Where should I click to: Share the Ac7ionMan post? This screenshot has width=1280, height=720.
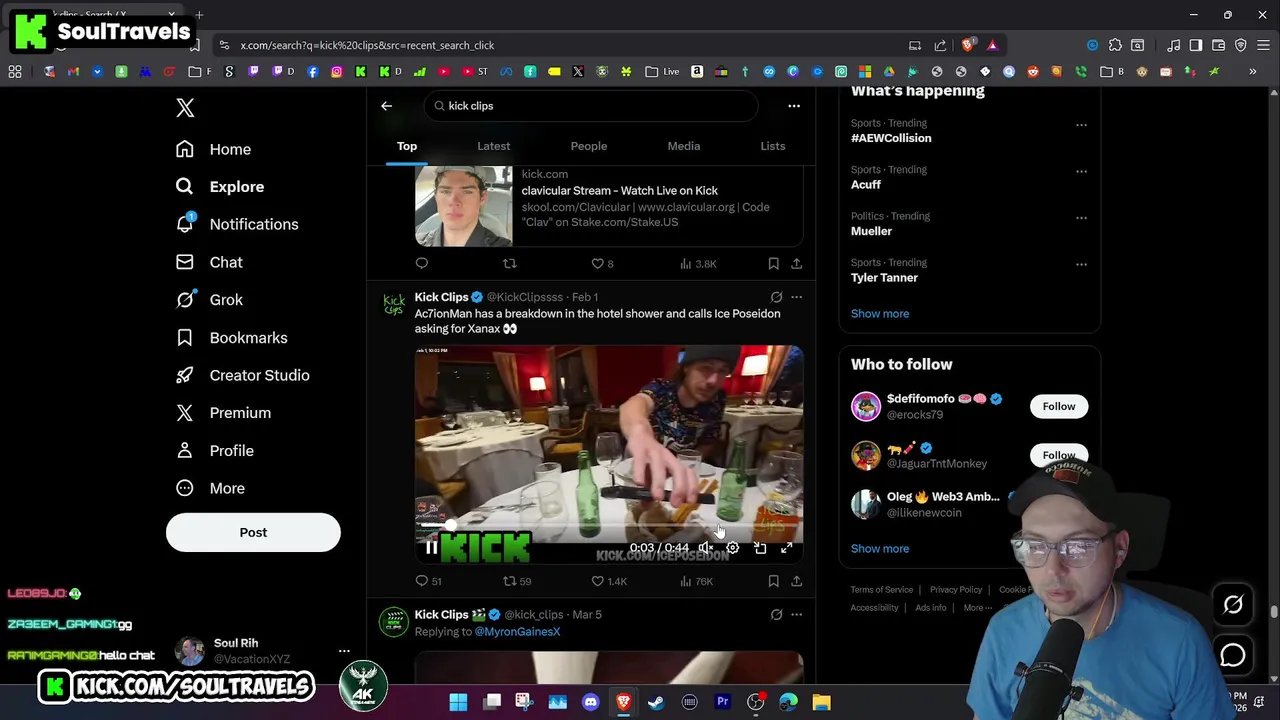click(796, 581)
